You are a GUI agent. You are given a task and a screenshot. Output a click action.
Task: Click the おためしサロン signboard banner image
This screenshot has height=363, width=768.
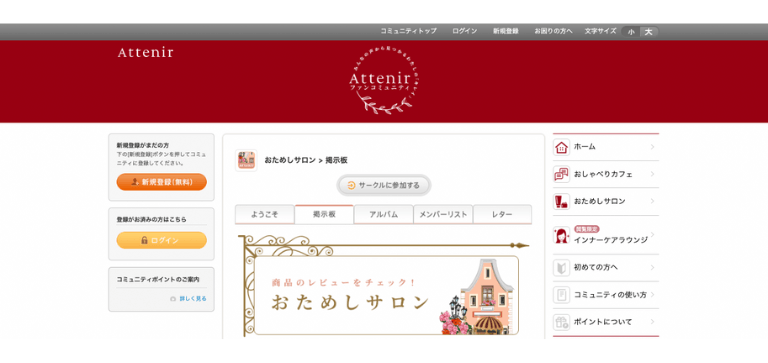[x=384, y=286]
